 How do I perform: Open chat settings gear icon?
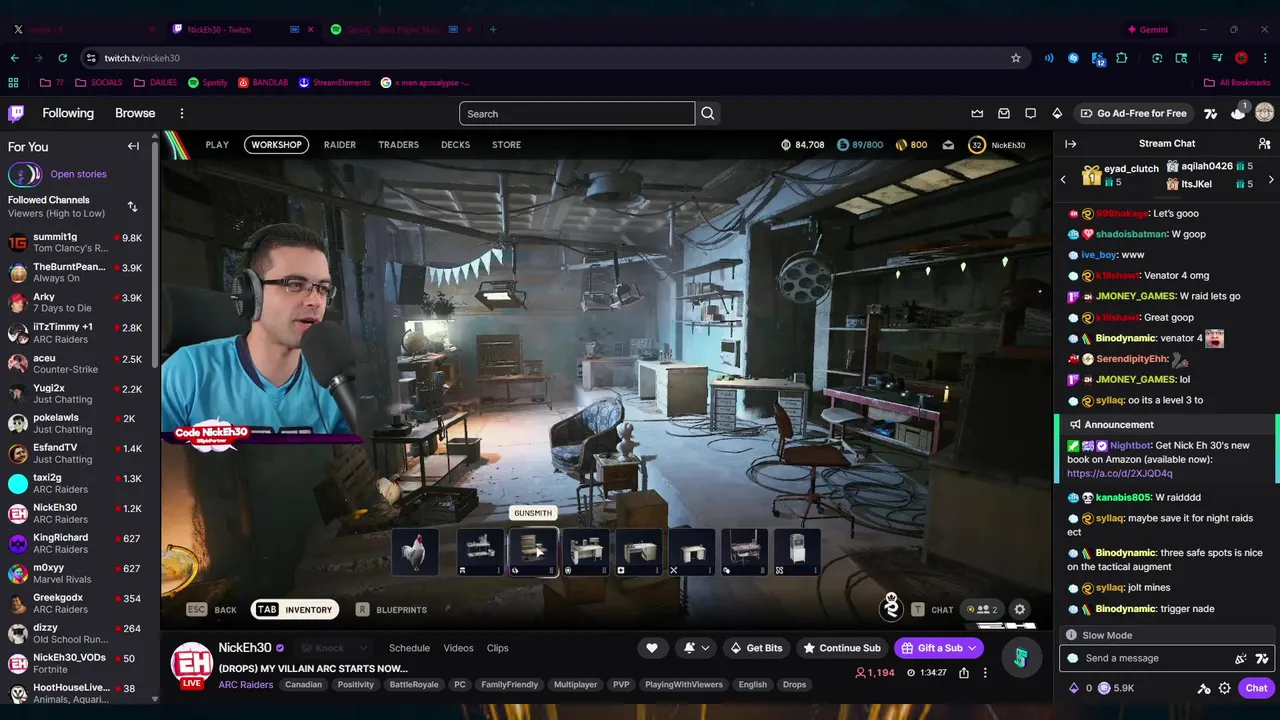click(1225, 688)
